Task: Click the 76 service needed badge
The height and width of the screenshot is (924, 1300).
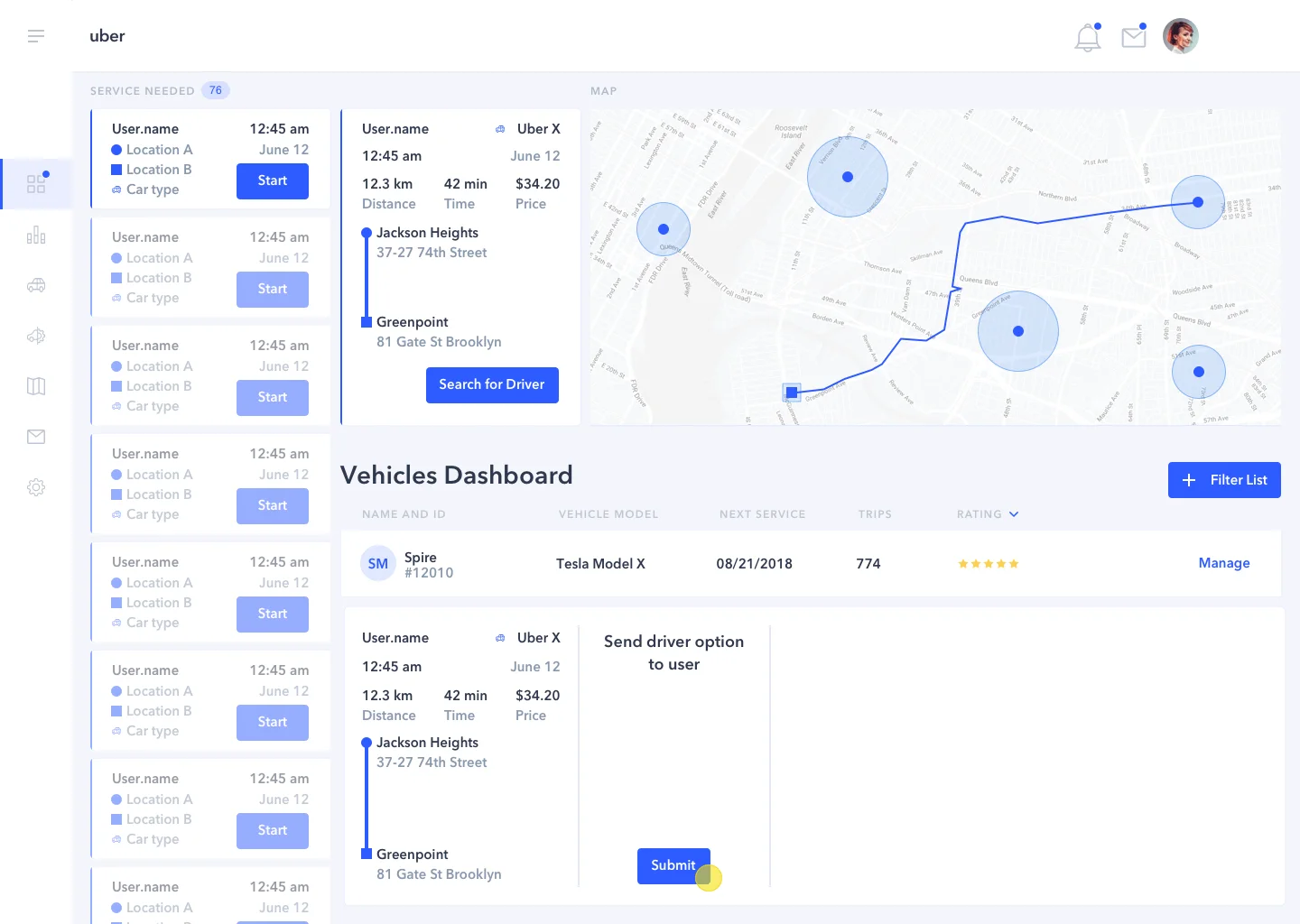Action: (216, 90)
